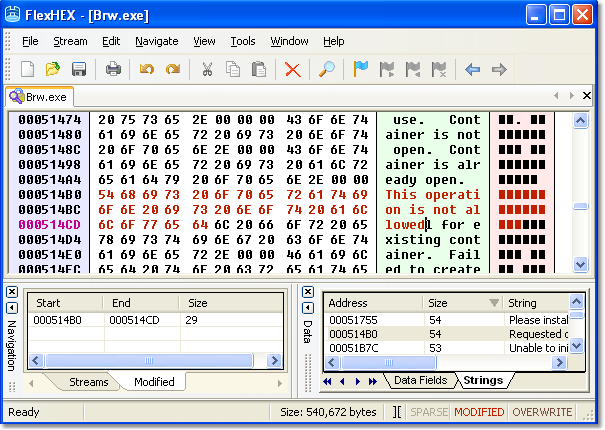Delete using the red X icon

(x=292, y=70)
